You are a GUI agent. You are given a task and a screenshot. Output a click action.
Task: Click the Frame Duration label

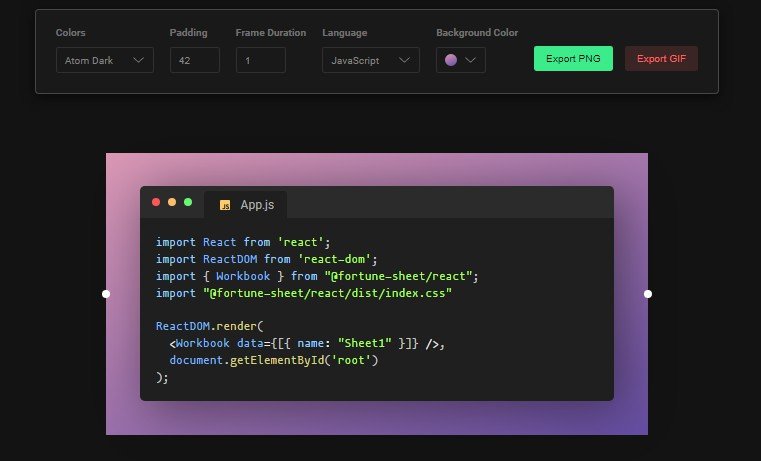coord(271,33)
